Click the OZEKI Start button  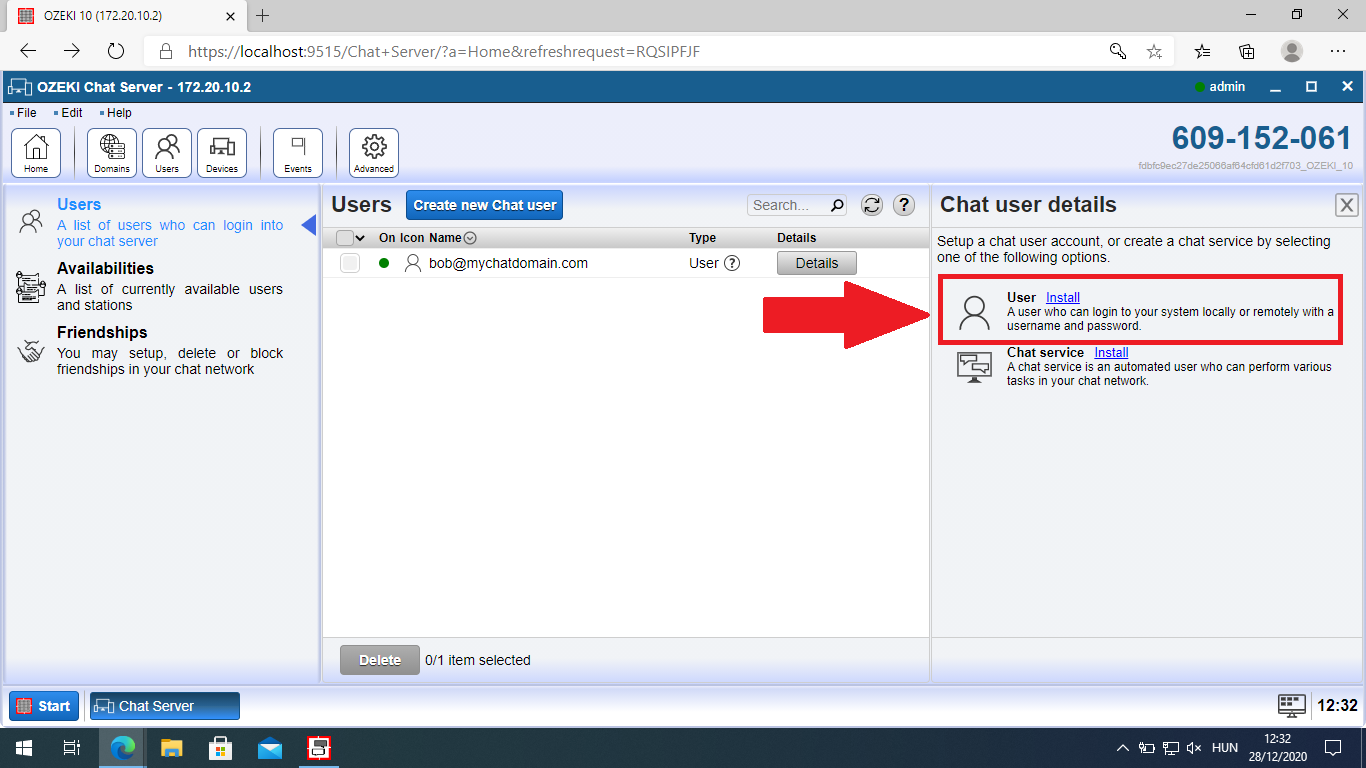coord(44,706)
